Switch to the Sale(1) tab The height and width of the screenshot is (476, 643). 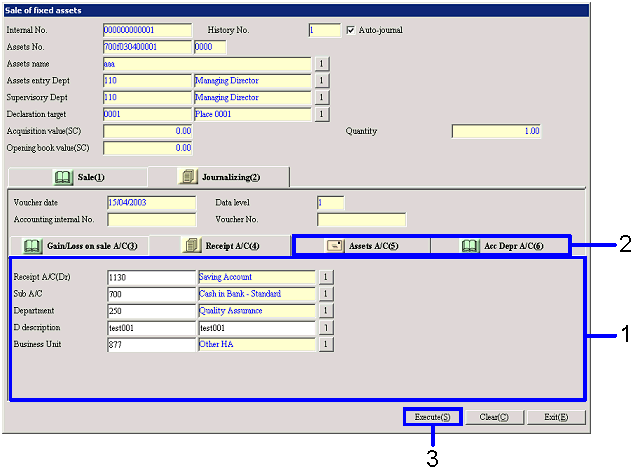pyautogui.click(x=78, y=177)
